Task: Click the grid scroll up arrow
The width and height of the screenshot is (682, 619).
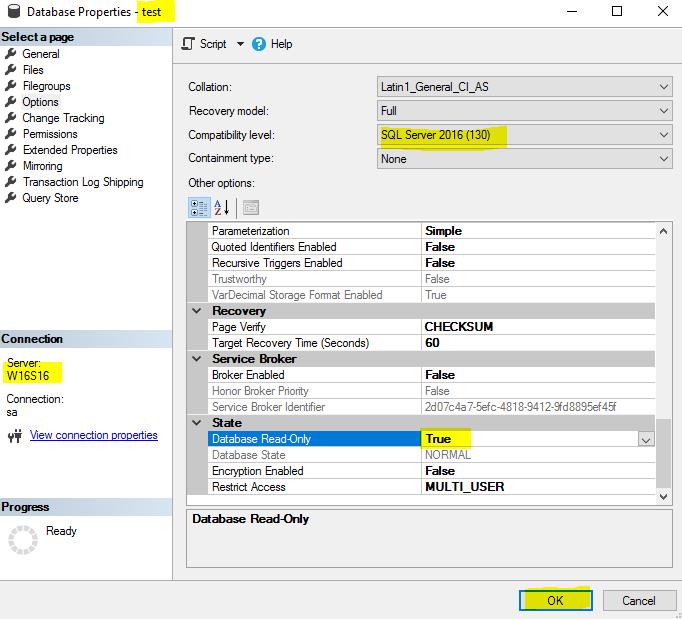Action: click(x=663, y=231)
